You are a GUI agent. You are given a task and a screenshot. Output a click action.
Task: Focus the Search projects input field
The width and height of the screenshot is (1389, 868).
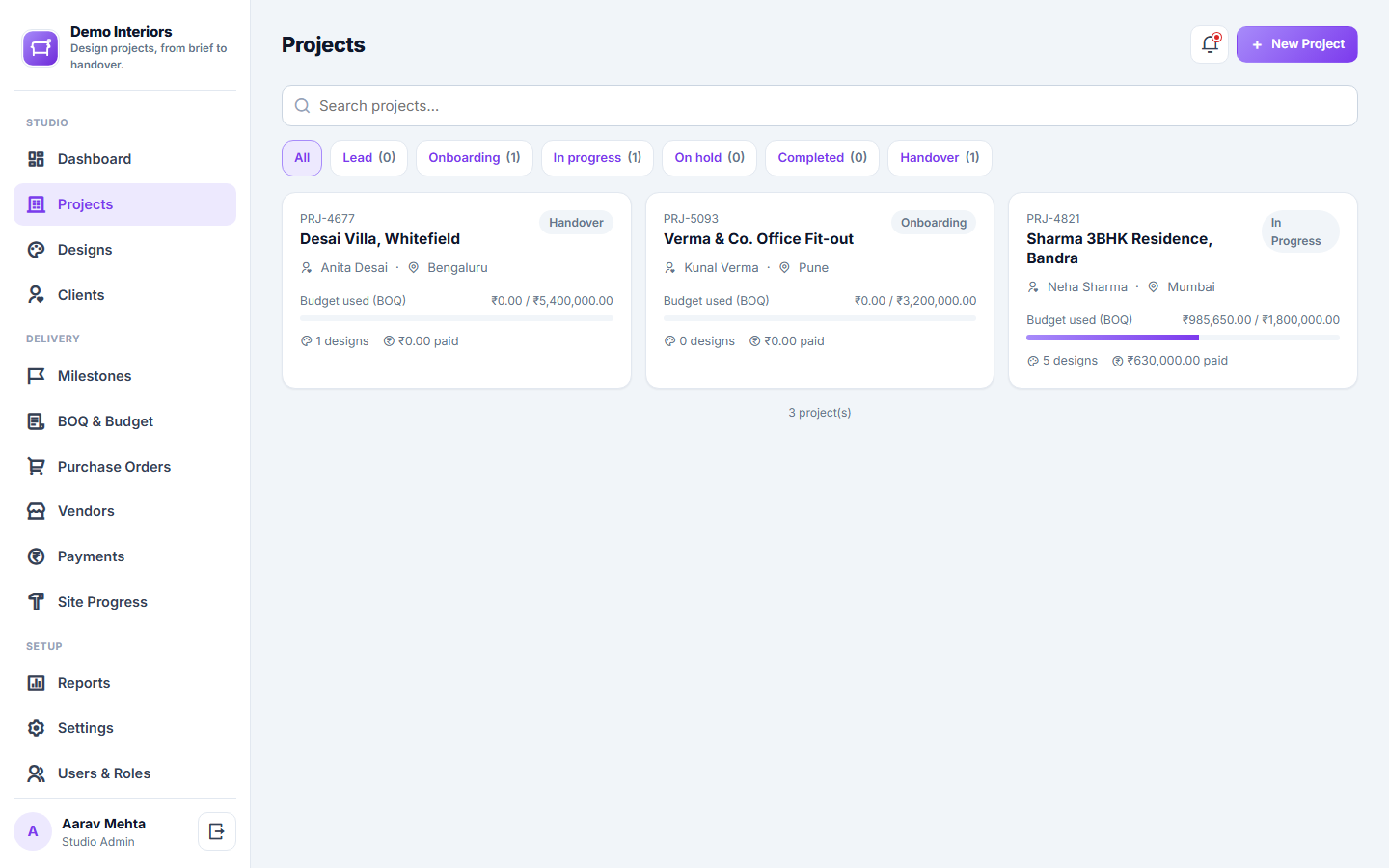[x=820, y=106]
